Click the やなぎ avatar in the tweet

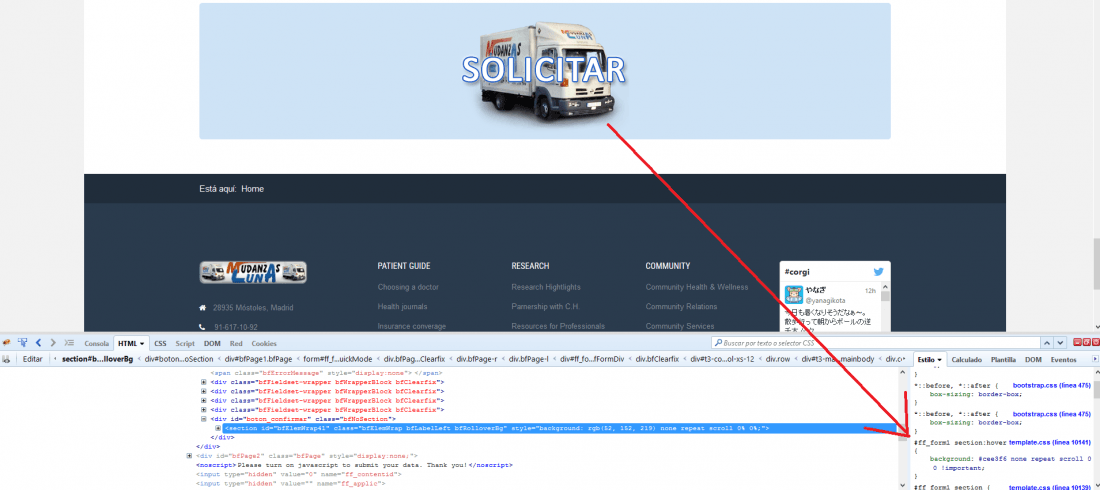coord(793,295)
